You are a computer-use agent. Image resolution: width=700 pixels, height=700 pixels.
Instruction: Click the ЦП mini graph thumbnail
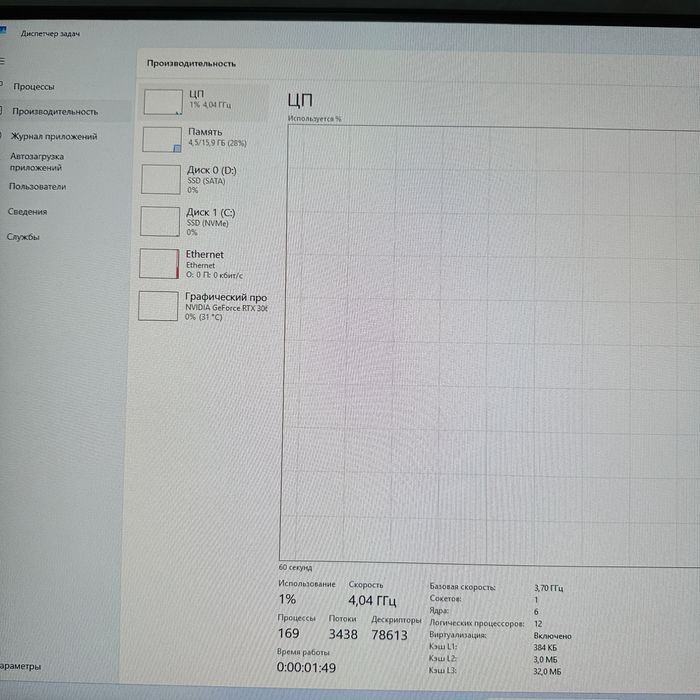point(163,102)
